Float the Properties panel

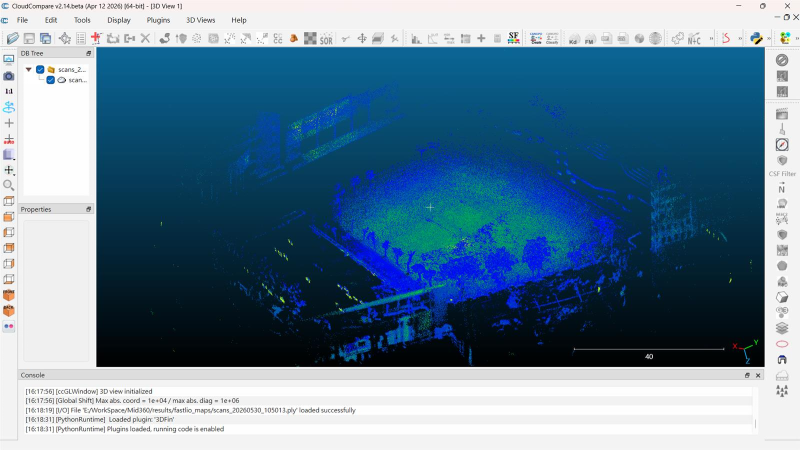point(88,209)
